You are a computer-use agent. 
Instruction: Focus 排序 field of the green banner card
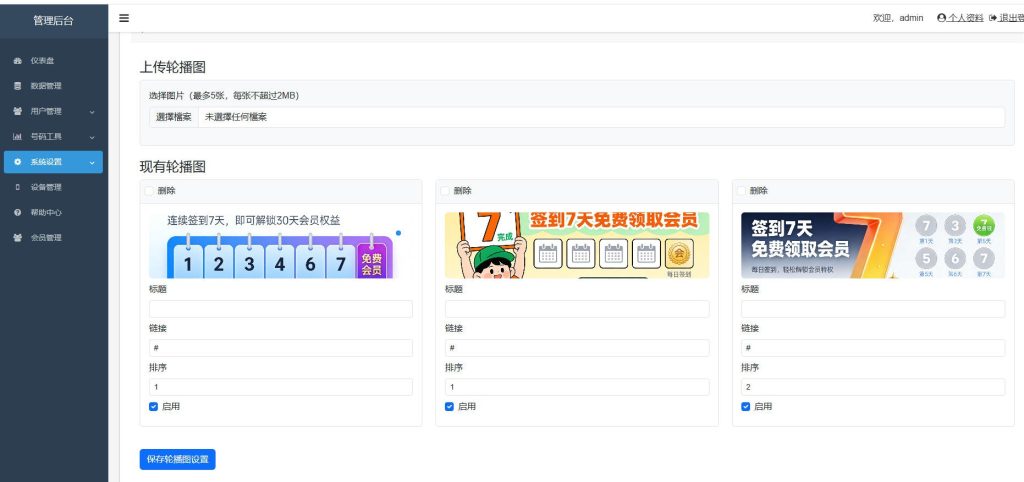pos(577,387)
